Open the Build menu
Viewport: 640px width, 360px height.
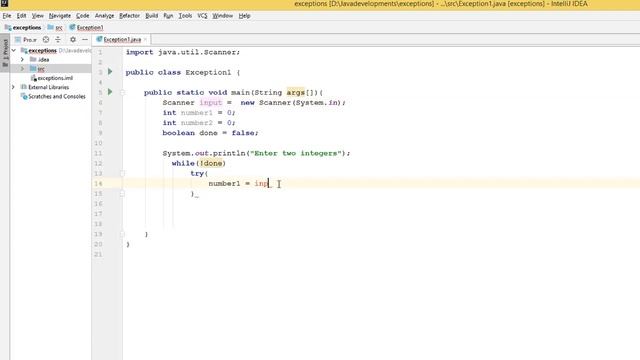[x=151, y=16]
